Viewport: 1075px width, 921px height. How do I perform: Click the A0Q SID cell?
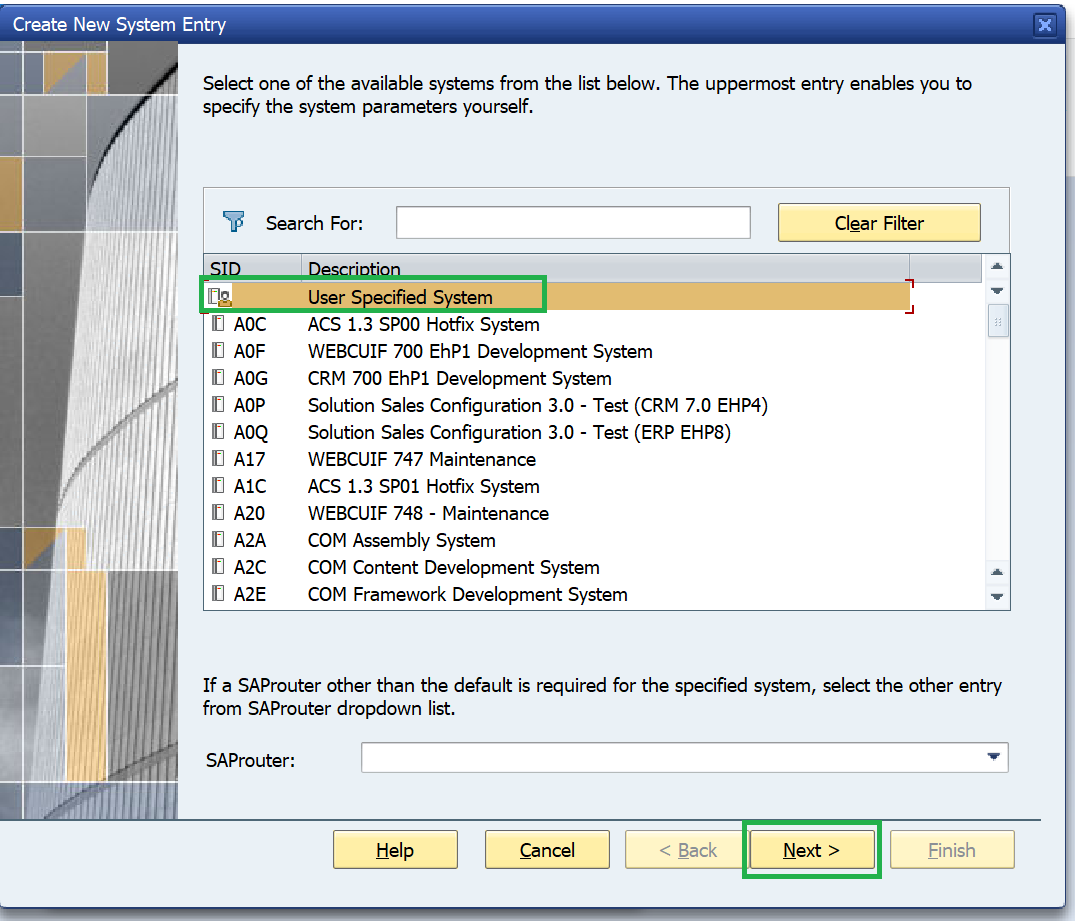[x=251, y=432]
